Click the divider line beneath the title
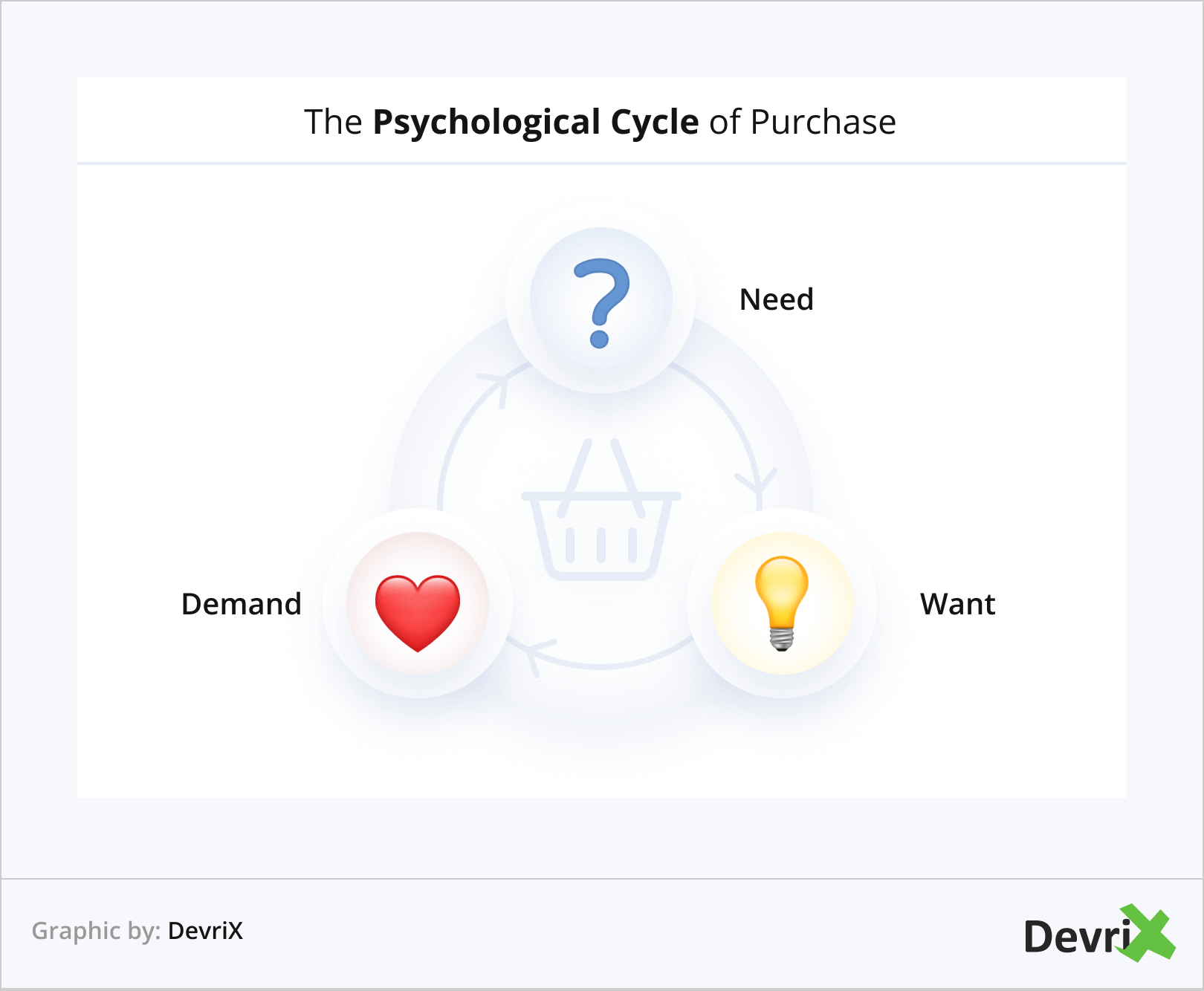The image size is (1204, 991). (x=601, y=163)
